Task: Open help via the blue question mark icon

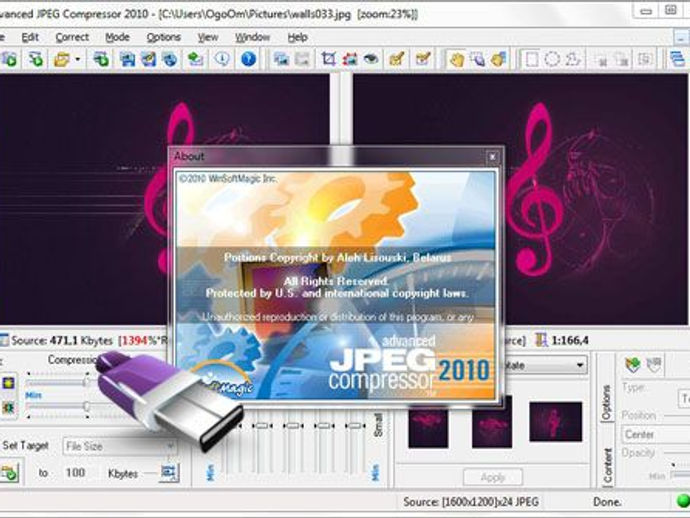Action: 249,59
